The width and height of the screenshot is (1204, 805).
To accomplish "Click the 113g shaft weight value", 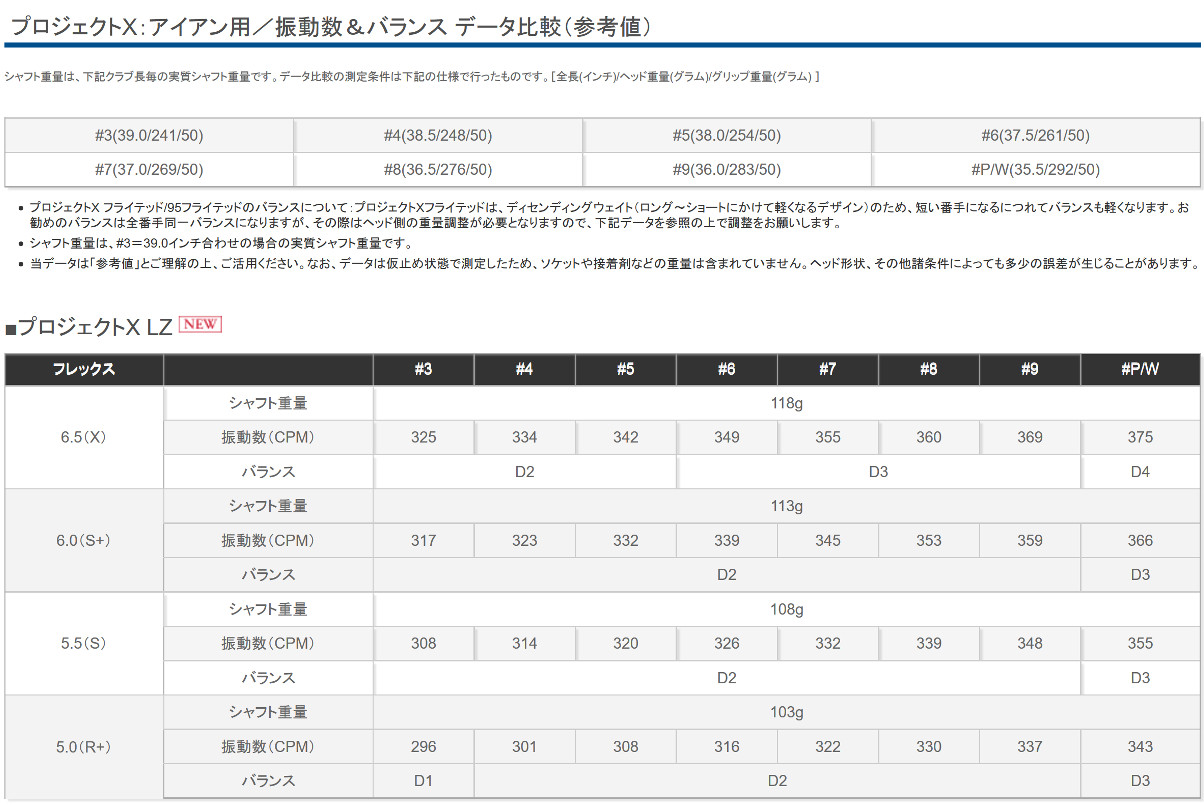I will tap(787, 506).
